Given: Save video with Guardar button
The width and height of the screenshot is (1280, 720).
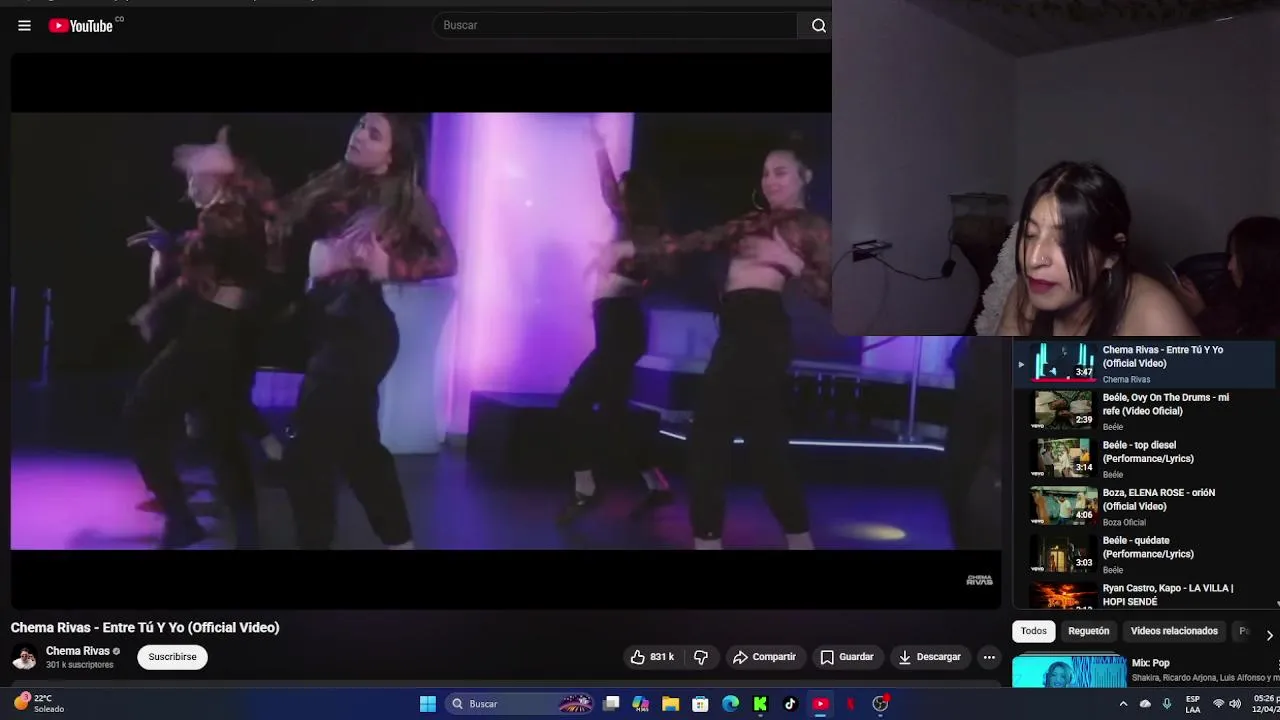Looking at the screenshot, I should point(847,657).
